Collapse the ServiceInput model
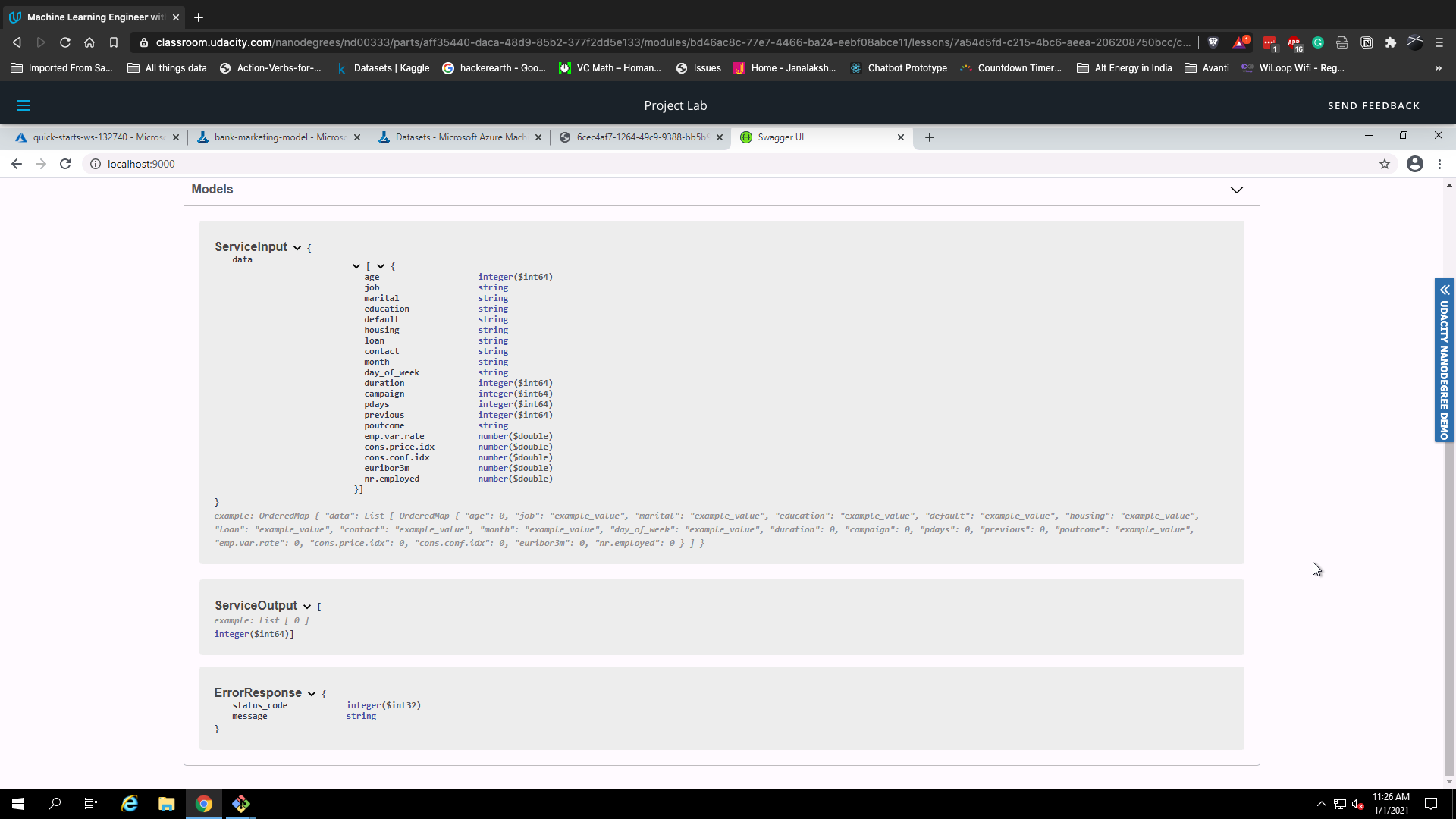 click(297, 248)
